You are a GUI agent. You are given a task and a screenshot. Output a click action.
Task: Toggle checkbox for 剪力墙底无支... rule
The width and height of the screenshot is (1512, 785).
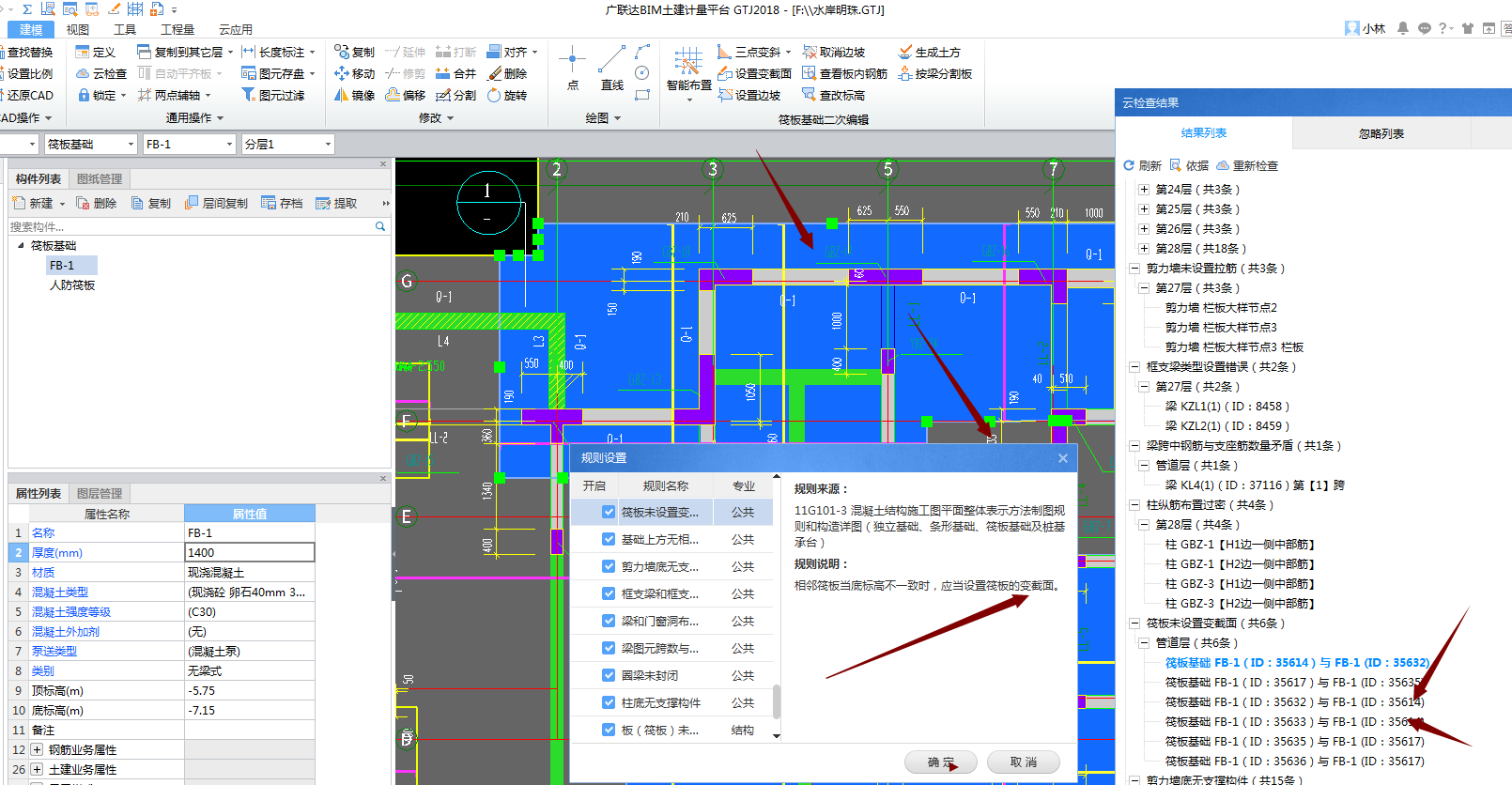[x=609, y=566]
